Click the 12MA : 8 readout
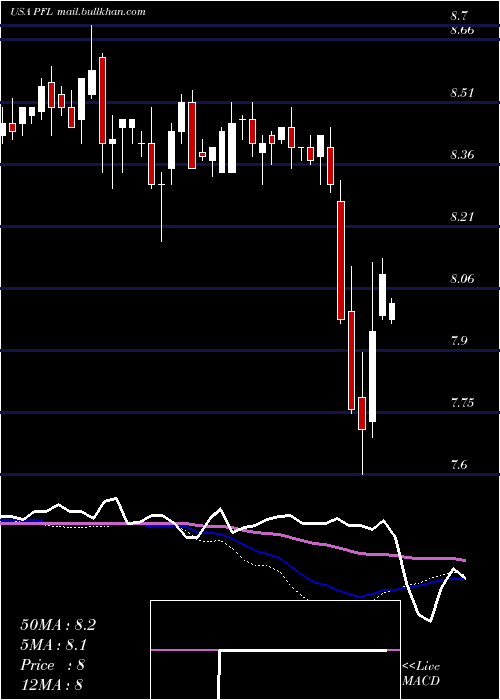Screen dimensions: 500x700 pyautogui.click(x=52, y=685)
